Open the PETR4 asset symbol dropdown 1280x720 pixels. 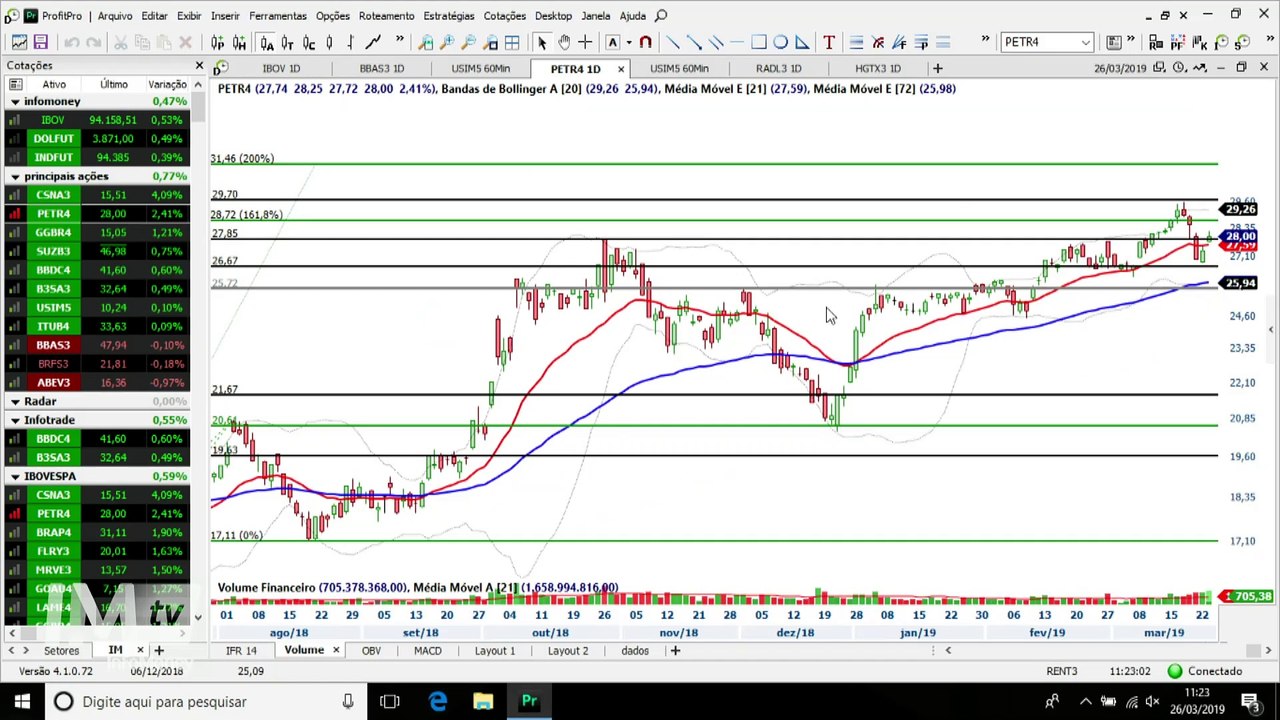[1086, 42]
